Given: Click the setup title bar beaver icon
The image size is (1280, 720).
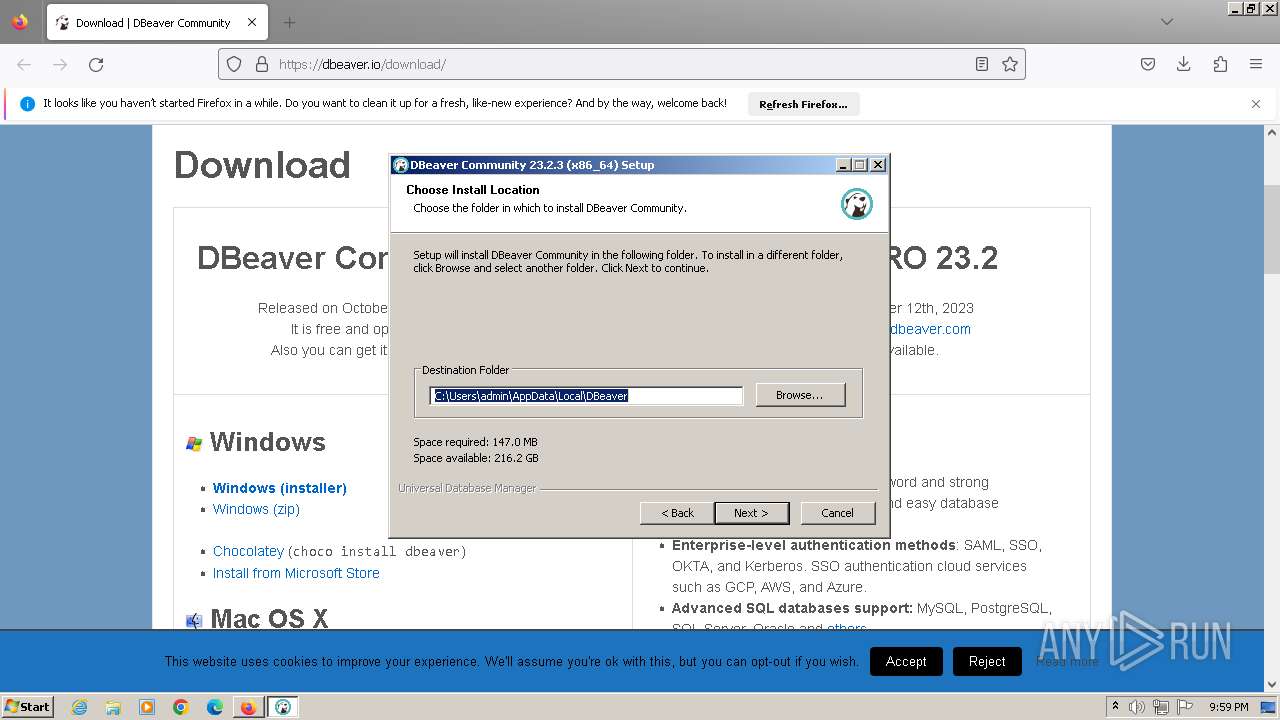Looking at the screenshot, I should [x=401, y=165].
